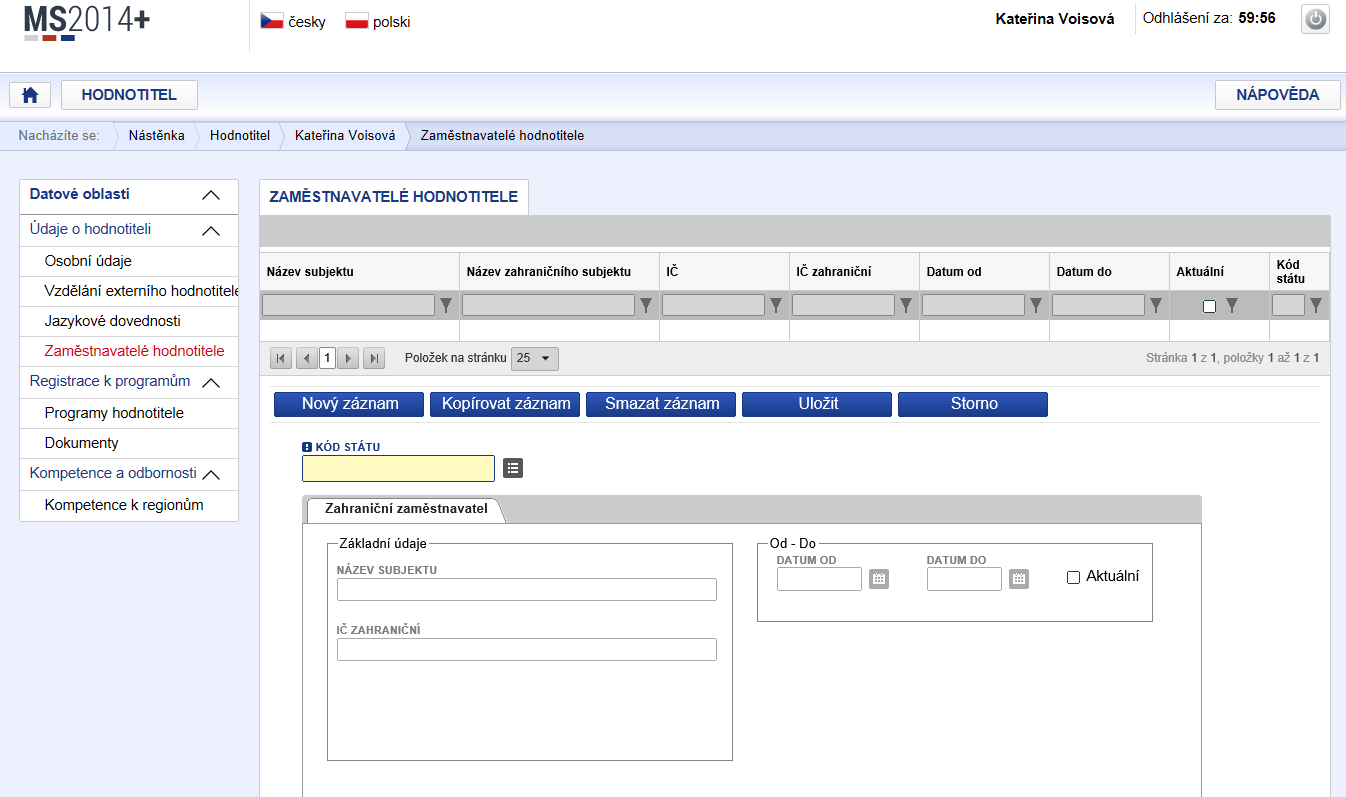Sort by IČ zahraniční column header
Viewport: 1346px width, 797px height.
834,272
